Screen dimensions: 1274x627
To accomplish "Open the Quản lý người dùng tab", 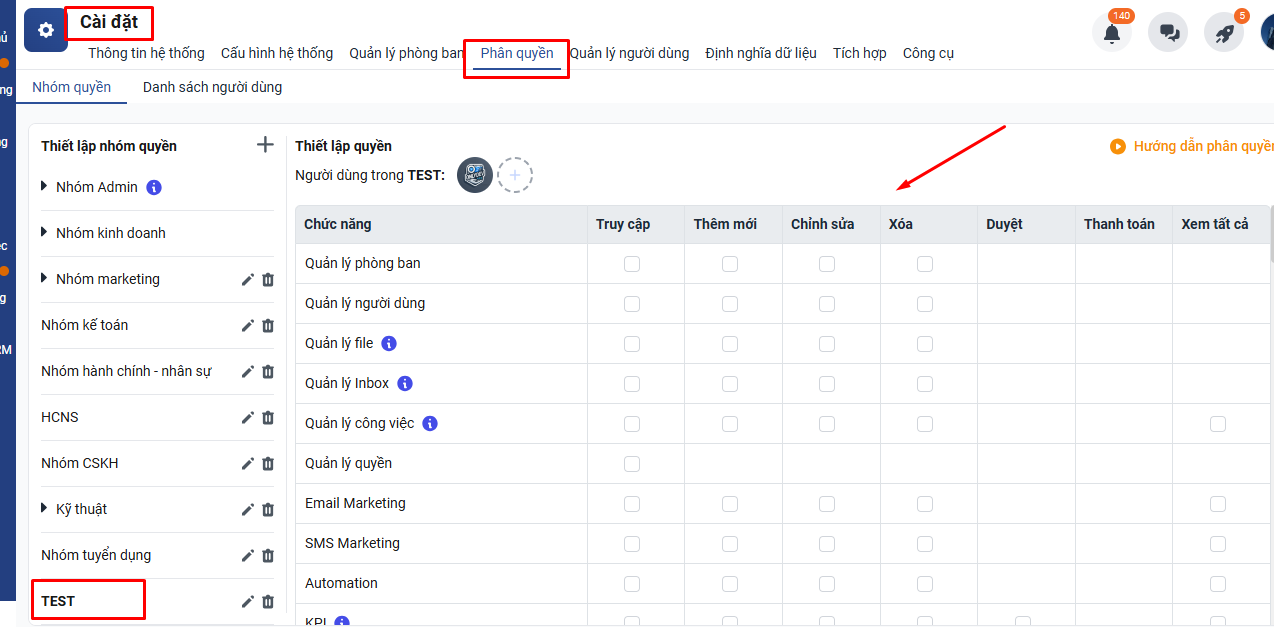I will [x=629, y=53].
